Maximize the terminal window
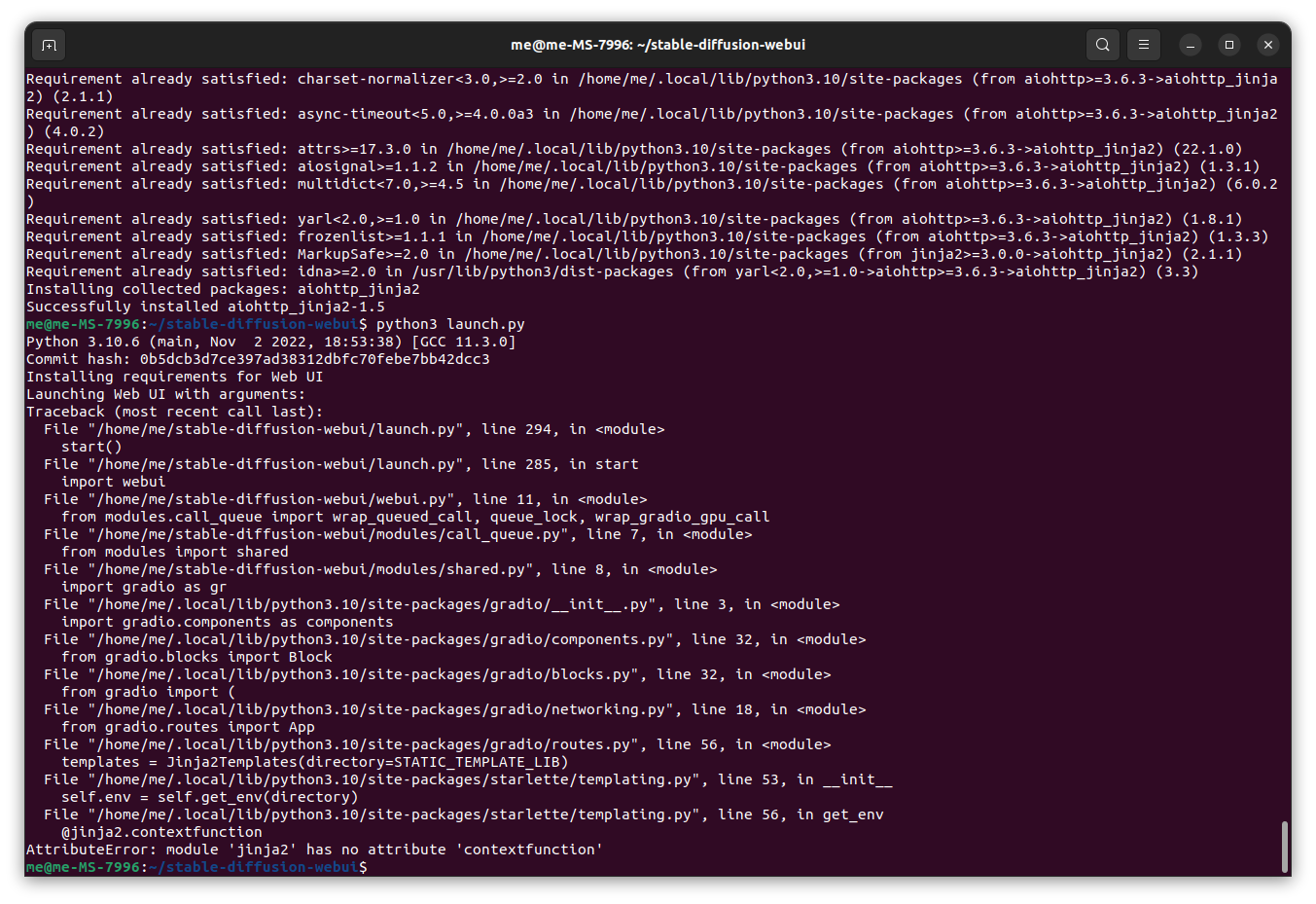Image resolution: width=1316 pixels, height=904 pixels. [x=1228, y=44]
